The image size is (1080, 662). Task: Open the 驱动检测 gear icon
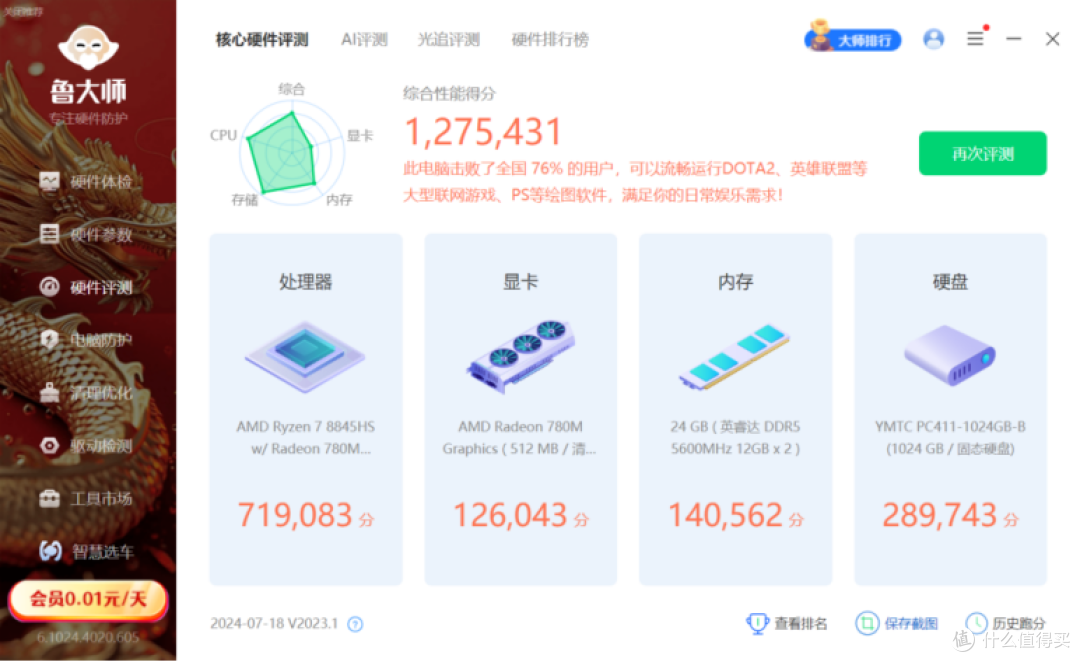[x=50, y=446]
